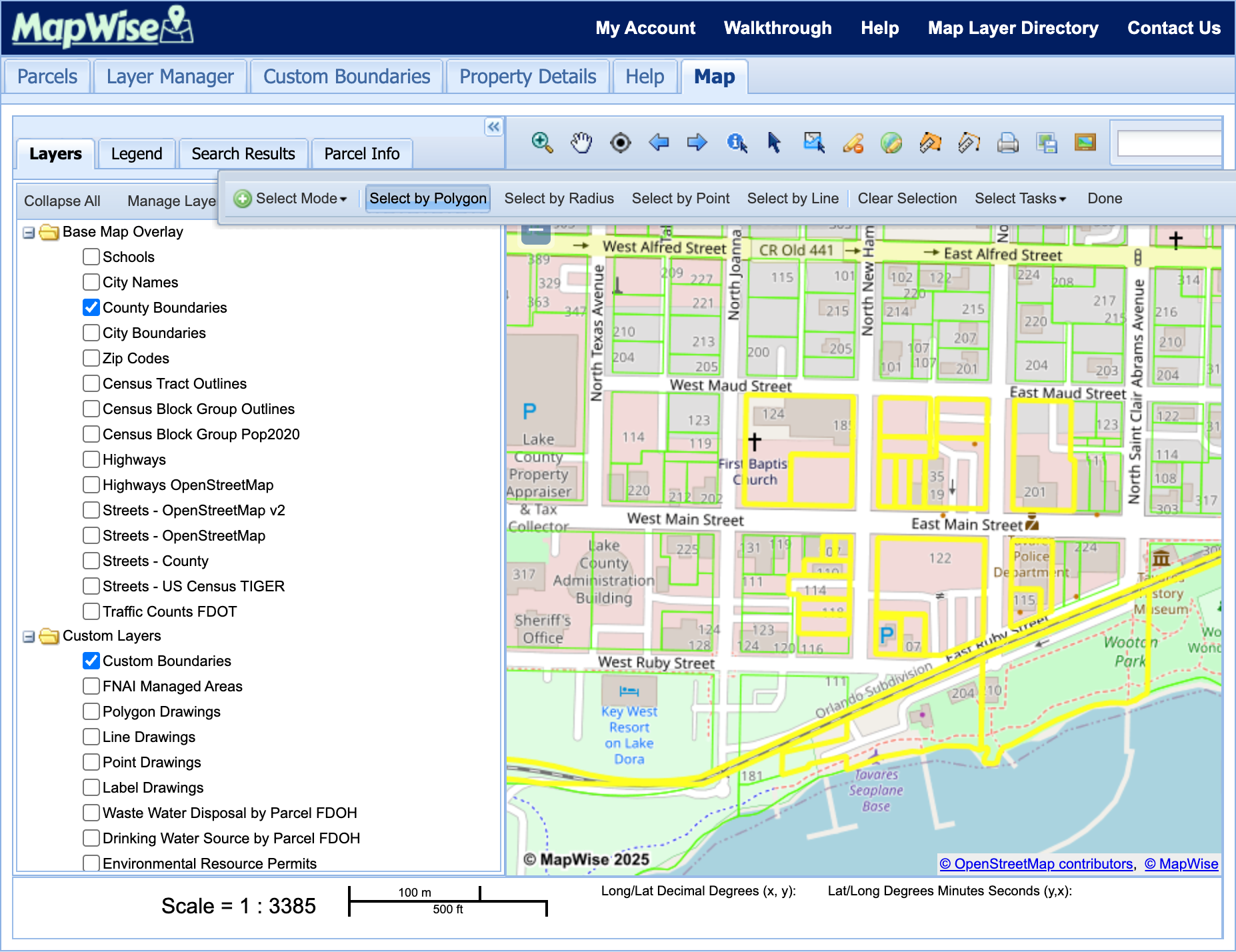
Task: Click the framed picture basemap icon
Action: [1085, 142]
